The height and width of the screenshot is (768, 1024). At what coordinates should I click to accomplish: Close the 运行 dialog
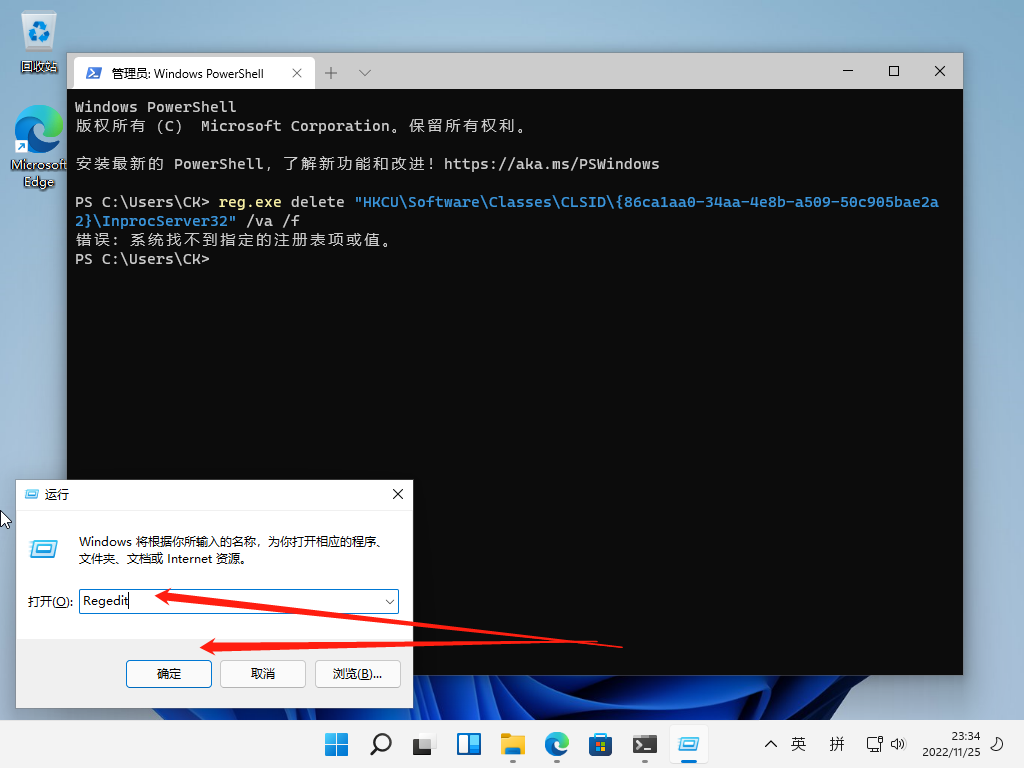tap(398, 494)
